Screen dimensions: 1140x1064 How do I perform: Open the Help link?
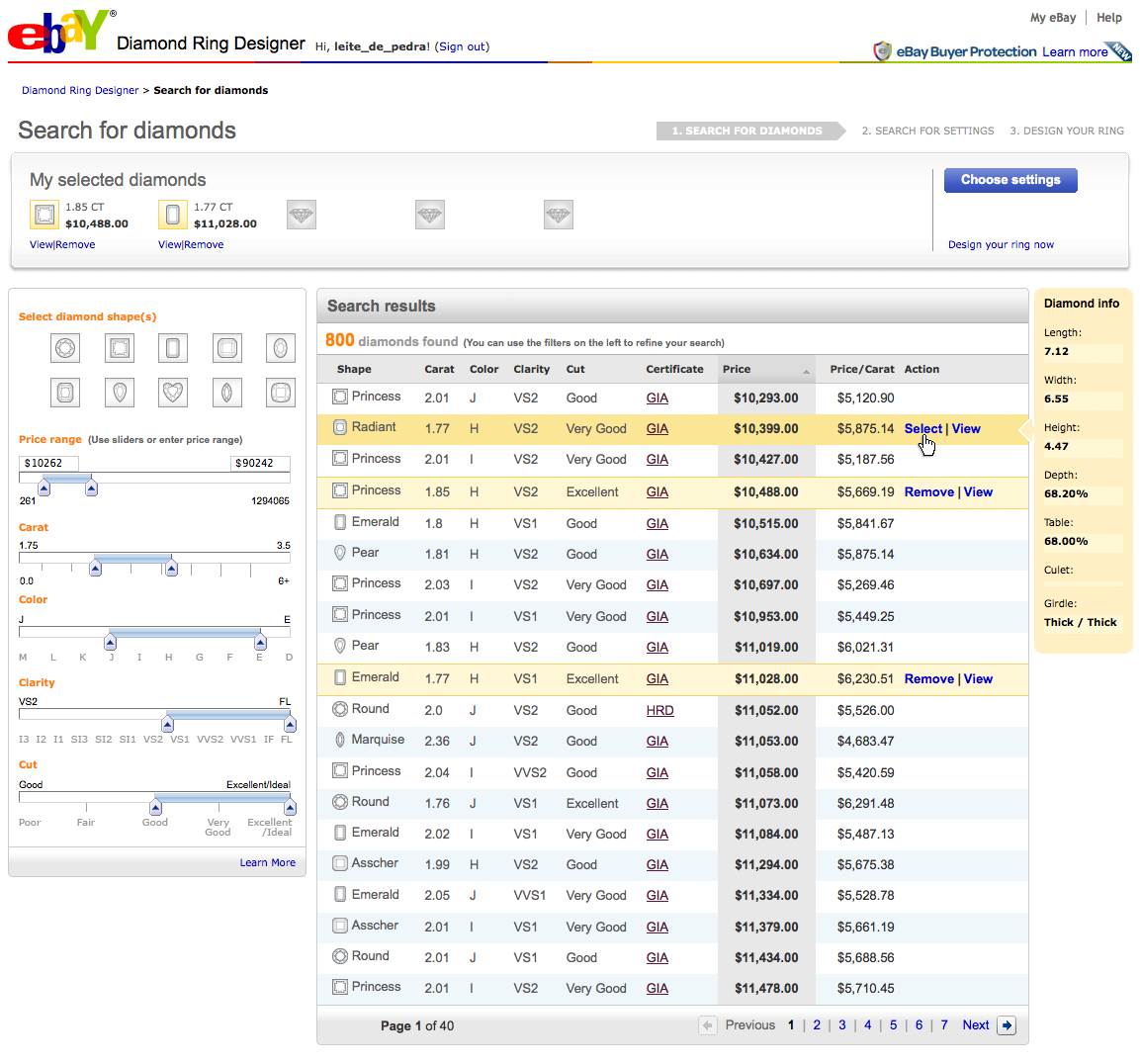point(1108,18)
